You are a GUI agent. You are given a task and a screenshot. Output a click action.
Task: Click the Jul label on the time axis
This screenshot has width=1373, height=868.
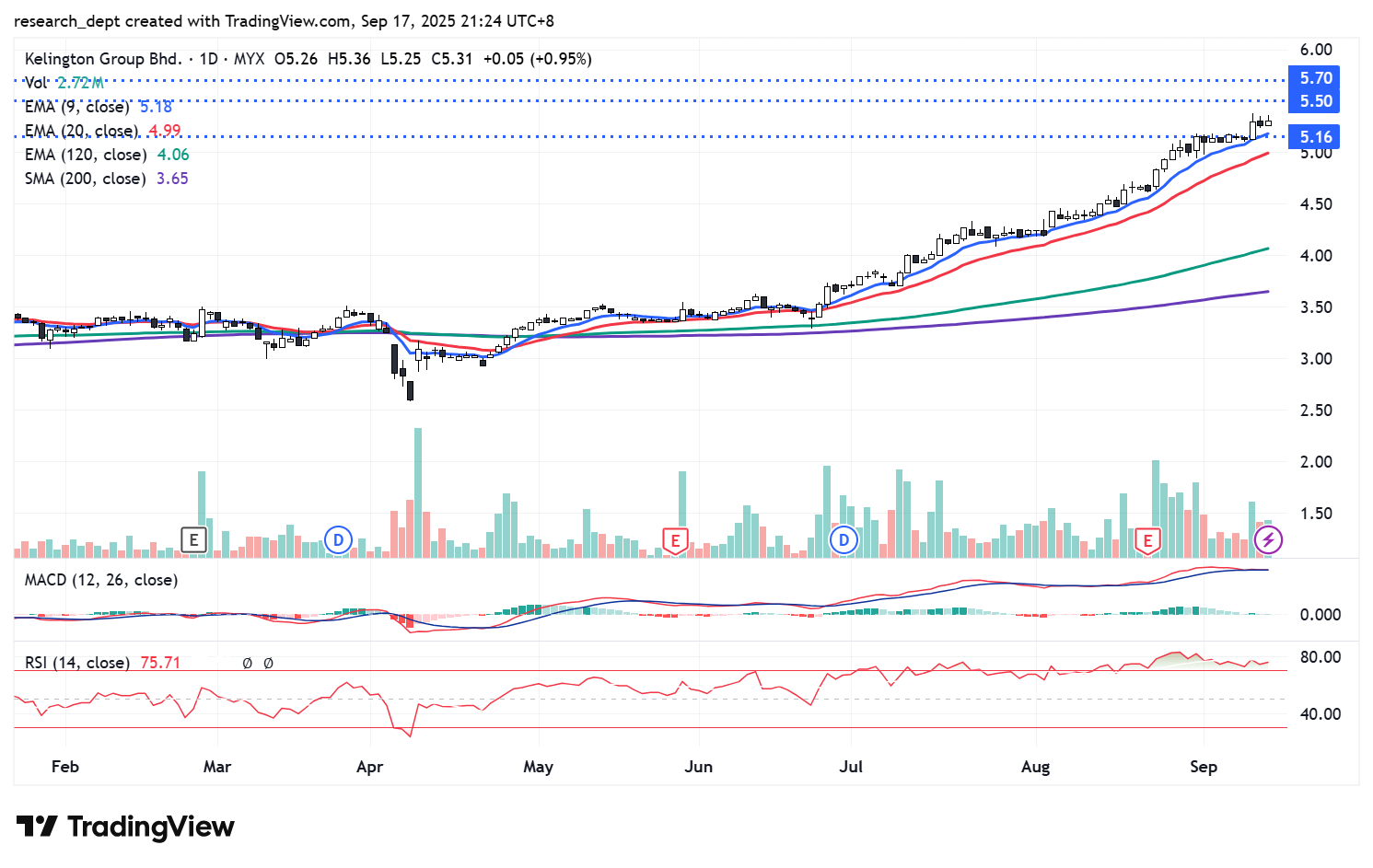tap(851, 767)
